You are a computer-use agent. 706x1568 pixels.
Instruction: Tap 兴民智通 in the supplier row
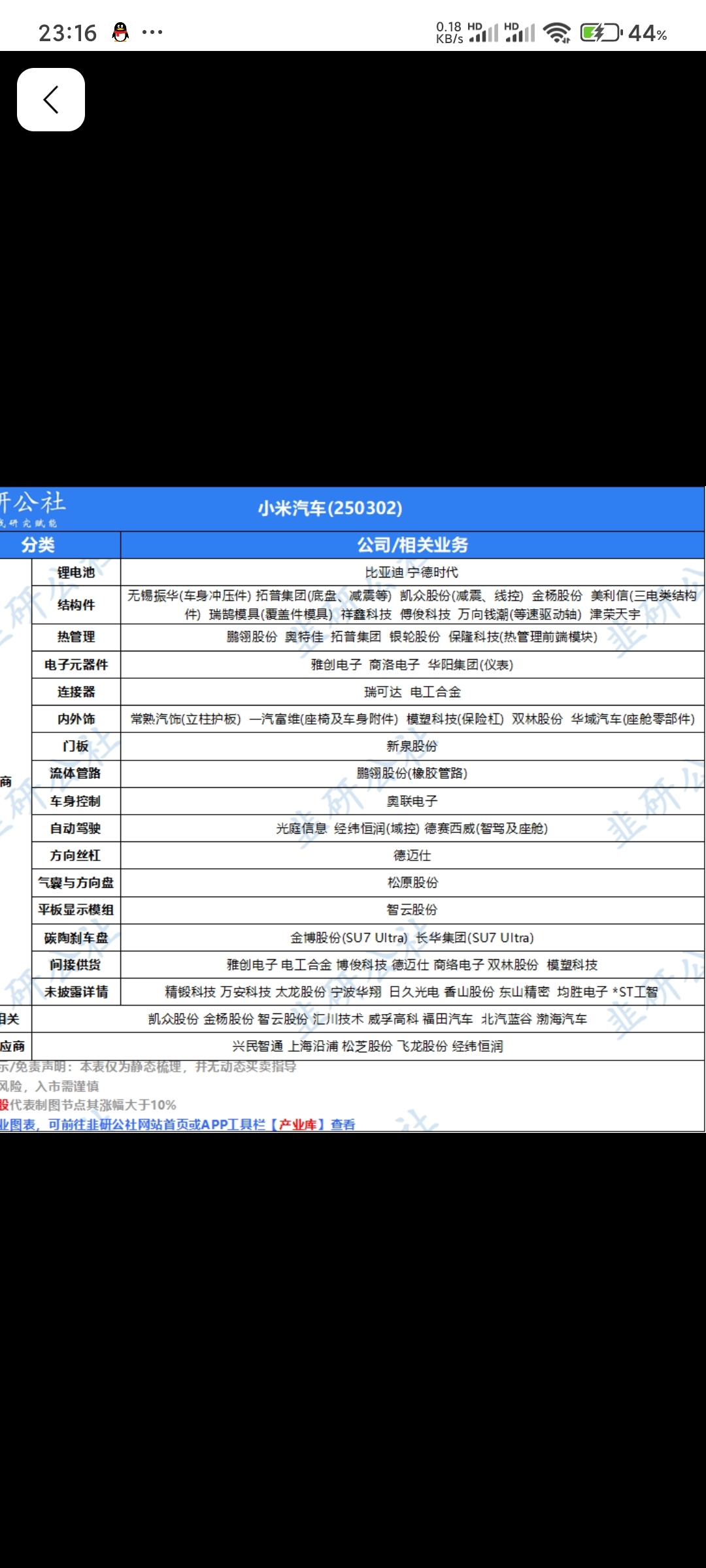(x=258, y=1047)
